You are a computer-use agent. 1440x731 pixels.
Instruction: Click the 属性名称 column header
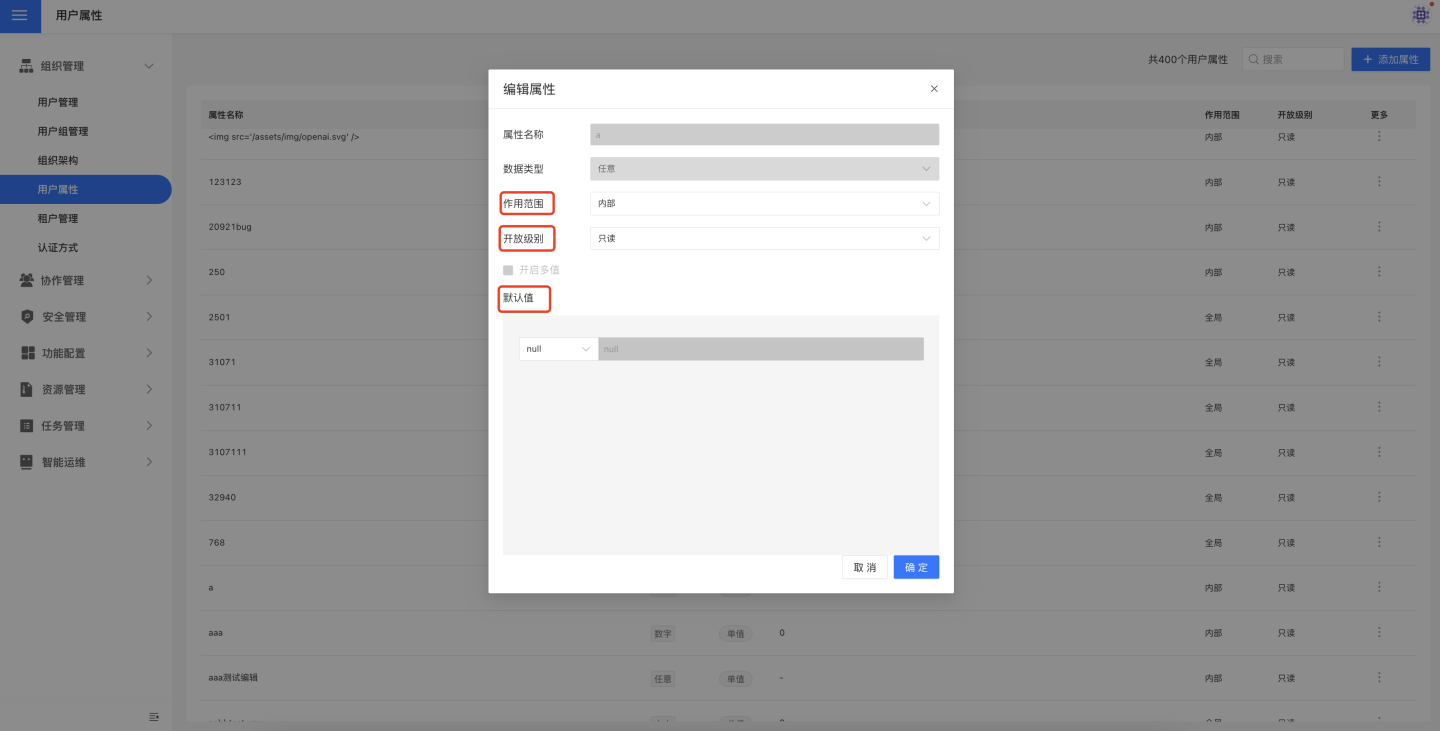226,115
